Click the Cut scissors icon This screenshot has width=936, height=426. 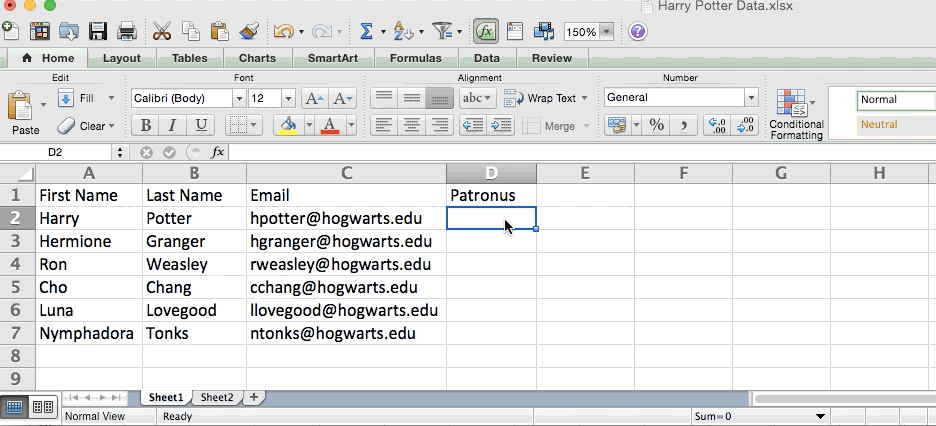coord(162,32)
